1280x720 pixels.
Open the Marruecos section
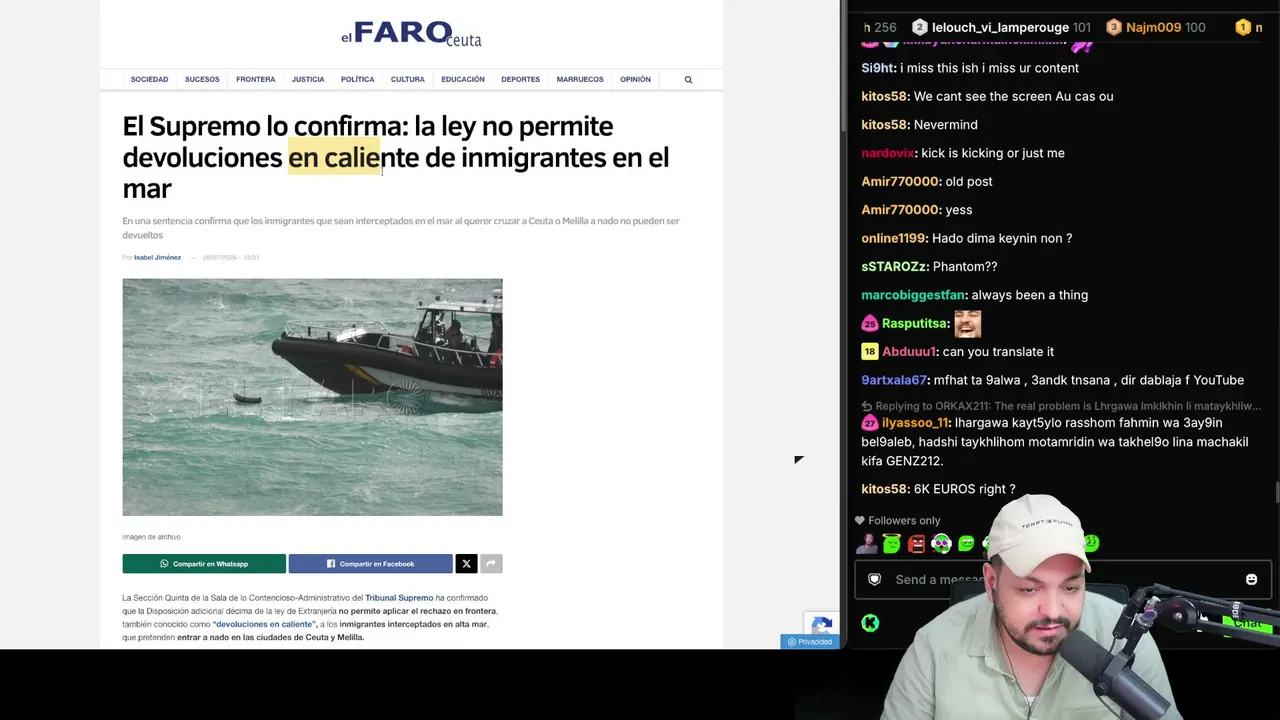pos(580,80)
